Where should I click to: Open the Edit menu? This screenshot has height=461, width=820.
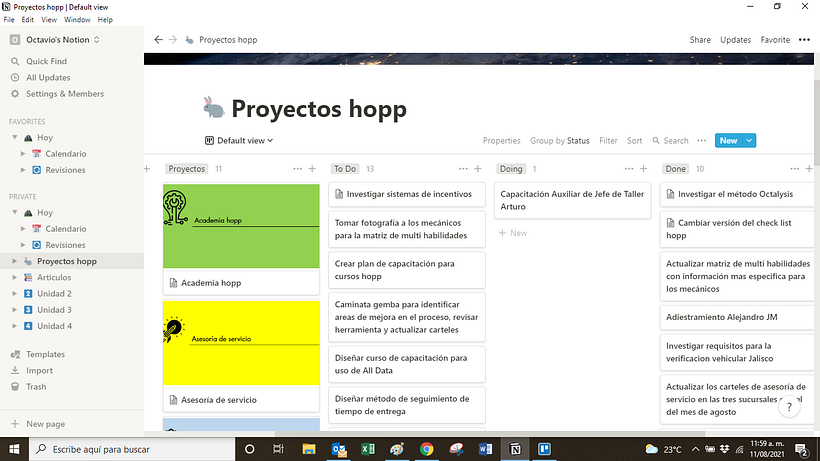[x=28, y=19]
